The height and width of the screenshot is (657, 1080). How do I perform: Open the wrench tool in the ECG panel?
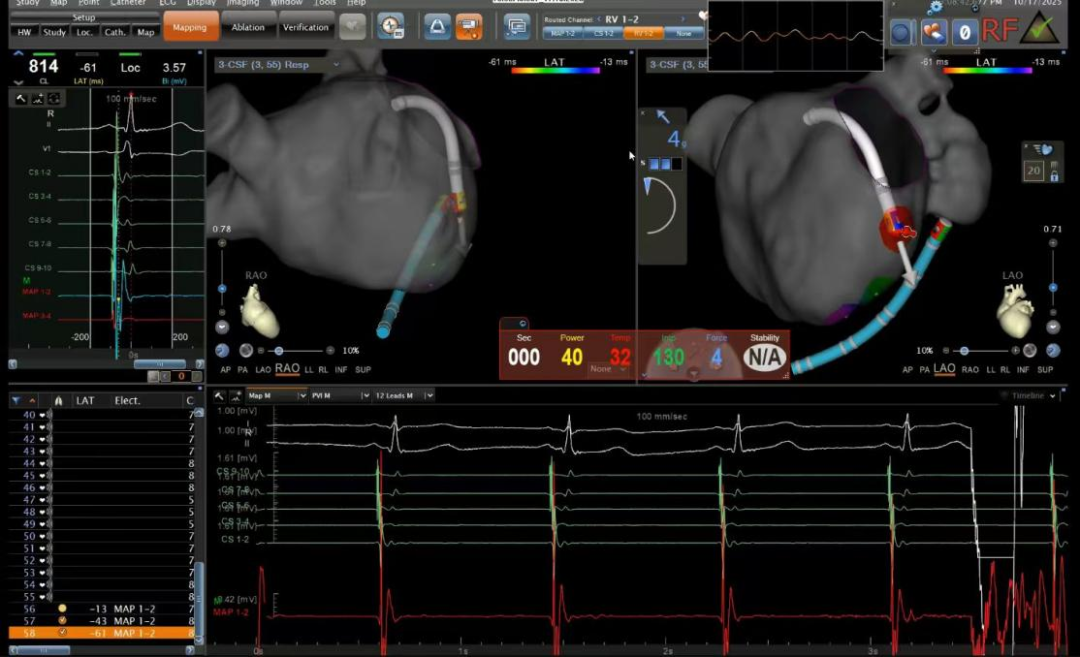(x=20, y=99)
